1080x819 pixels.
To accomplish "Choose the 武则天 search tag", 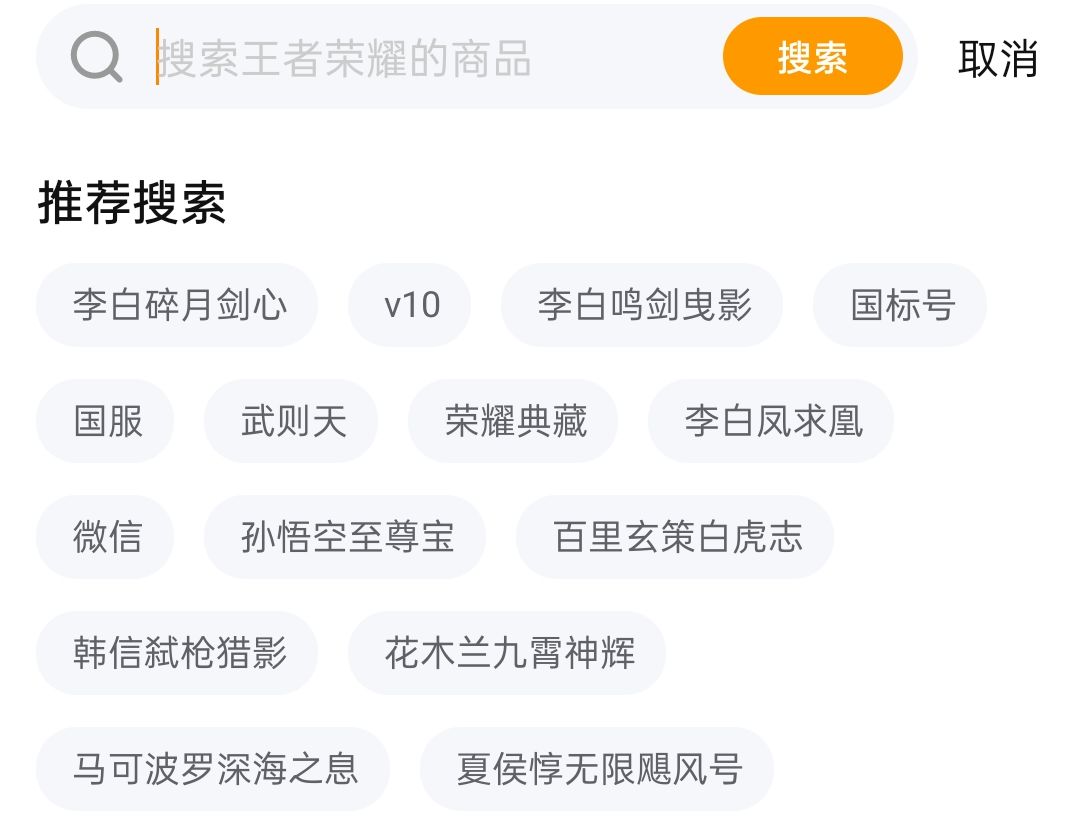I will (x=291, y=421).
